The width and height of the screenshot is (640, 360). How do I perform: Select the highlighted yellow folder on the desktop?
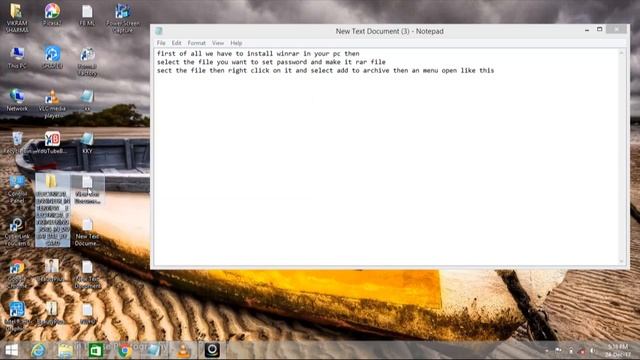[52, 210]
